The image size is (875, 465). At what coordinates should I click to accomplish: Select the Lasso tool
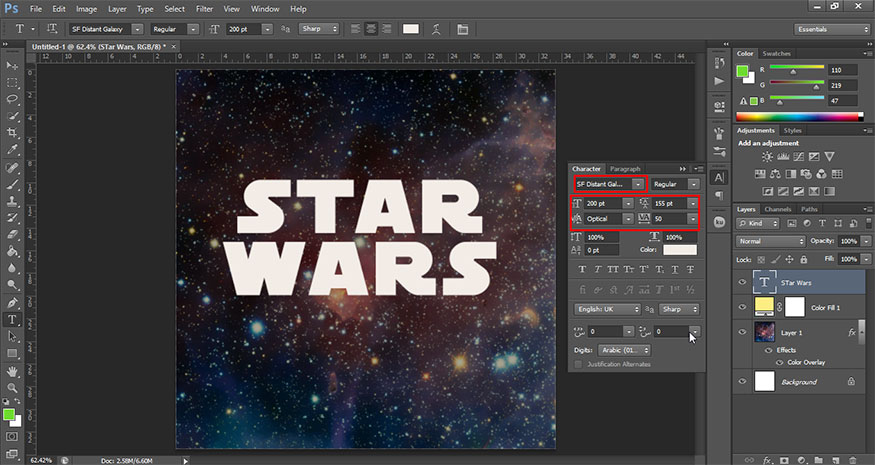(x=12, y=99)
